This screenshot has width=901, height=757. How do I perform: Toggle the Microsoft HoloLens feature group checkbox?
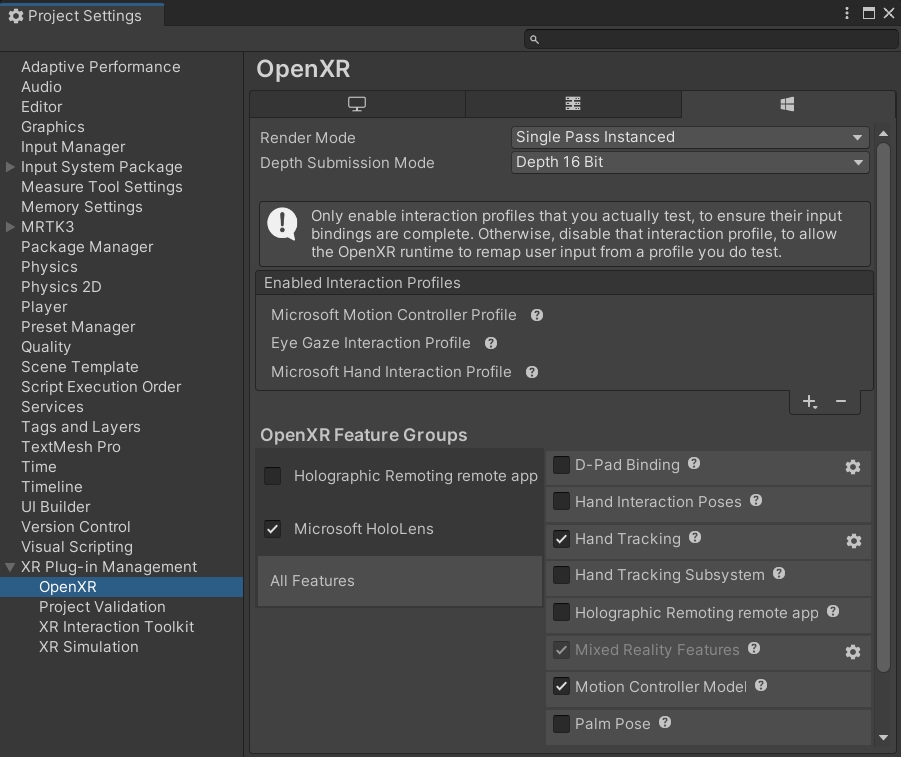point(273,529)
